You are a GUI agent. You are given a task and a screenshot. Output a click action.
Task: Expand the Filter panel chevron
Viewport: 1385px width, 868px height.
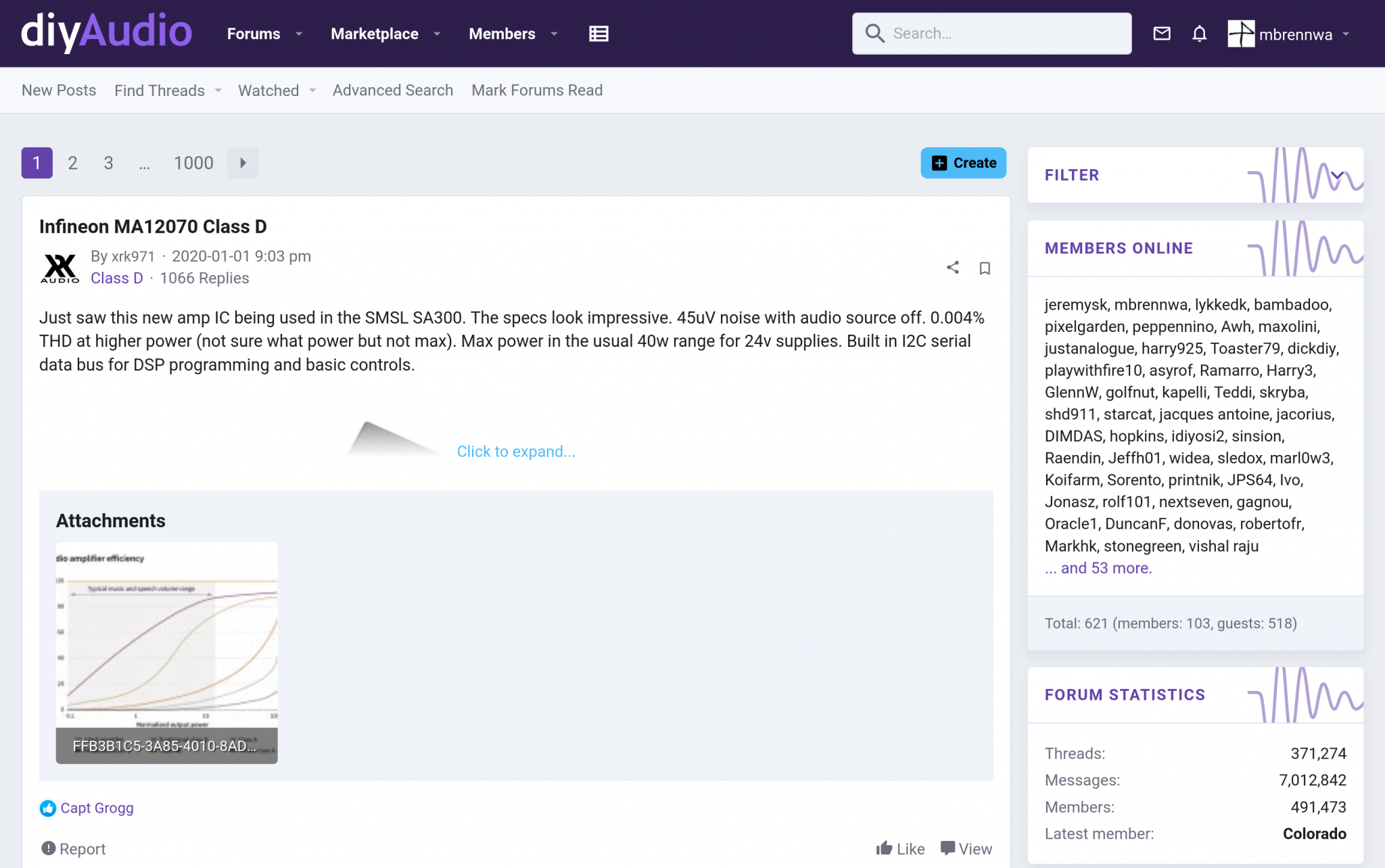coord(1337,175)
